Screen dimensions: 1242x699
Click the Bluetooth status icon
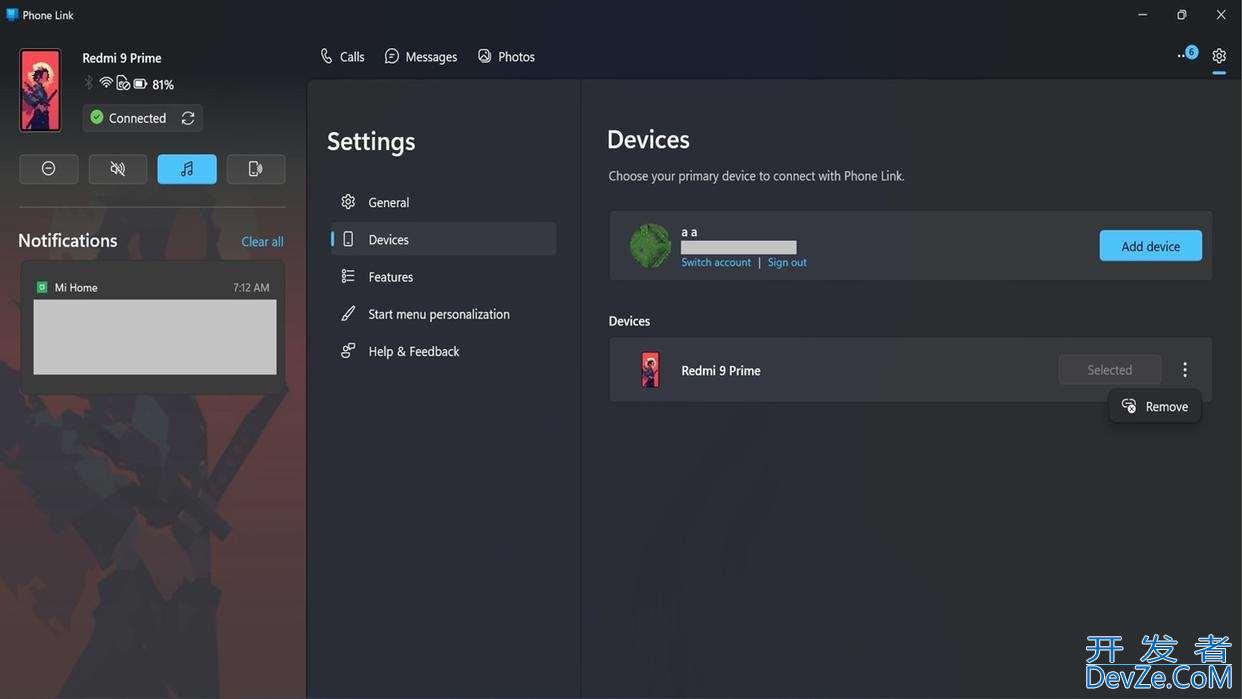pyautogui.click(x=88, y=83)
